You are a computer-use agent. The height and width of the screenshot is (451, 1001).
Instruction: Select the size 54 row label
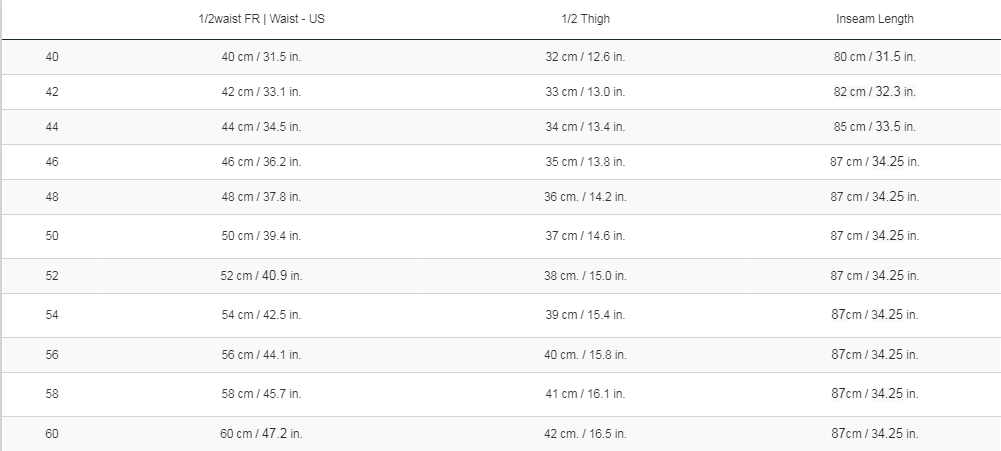[x=52, y=315]
